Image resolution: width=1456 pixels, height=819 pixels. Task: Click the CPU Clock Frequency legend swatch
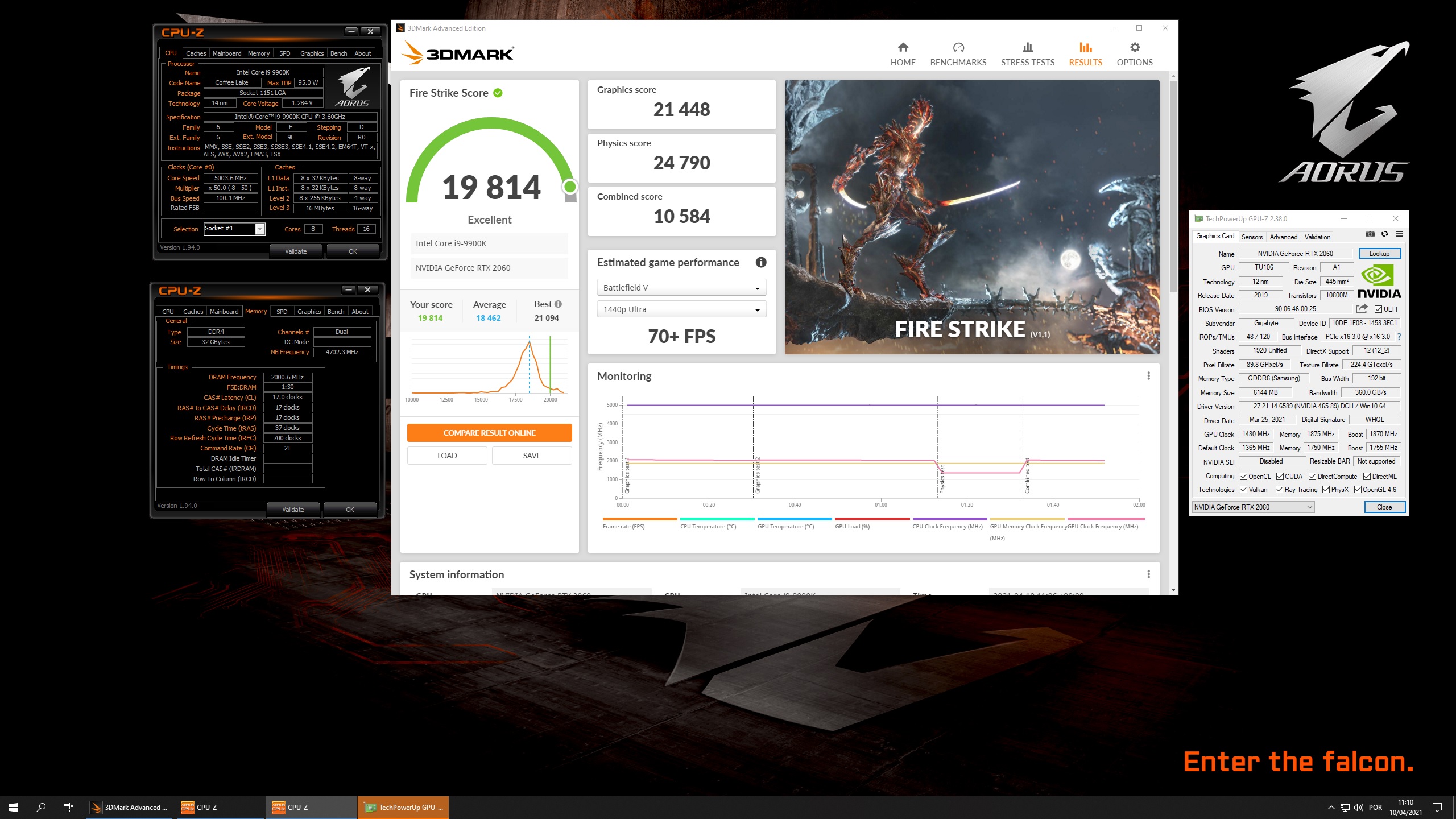tap(949, 519)
